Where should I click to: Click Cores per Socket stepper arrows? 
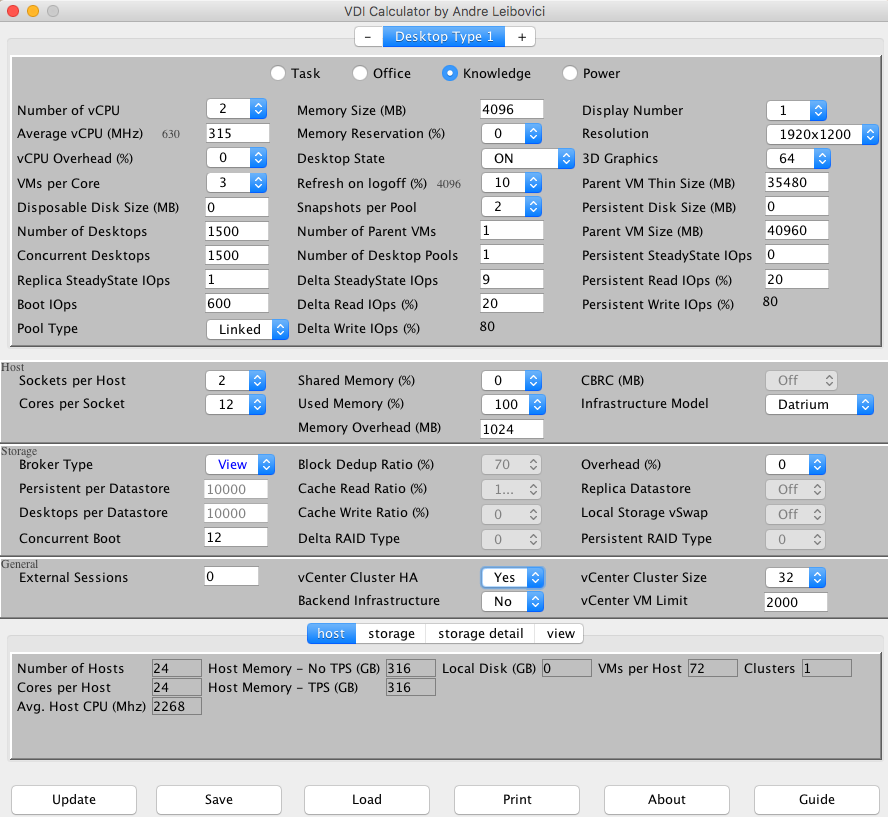(257, 404)
